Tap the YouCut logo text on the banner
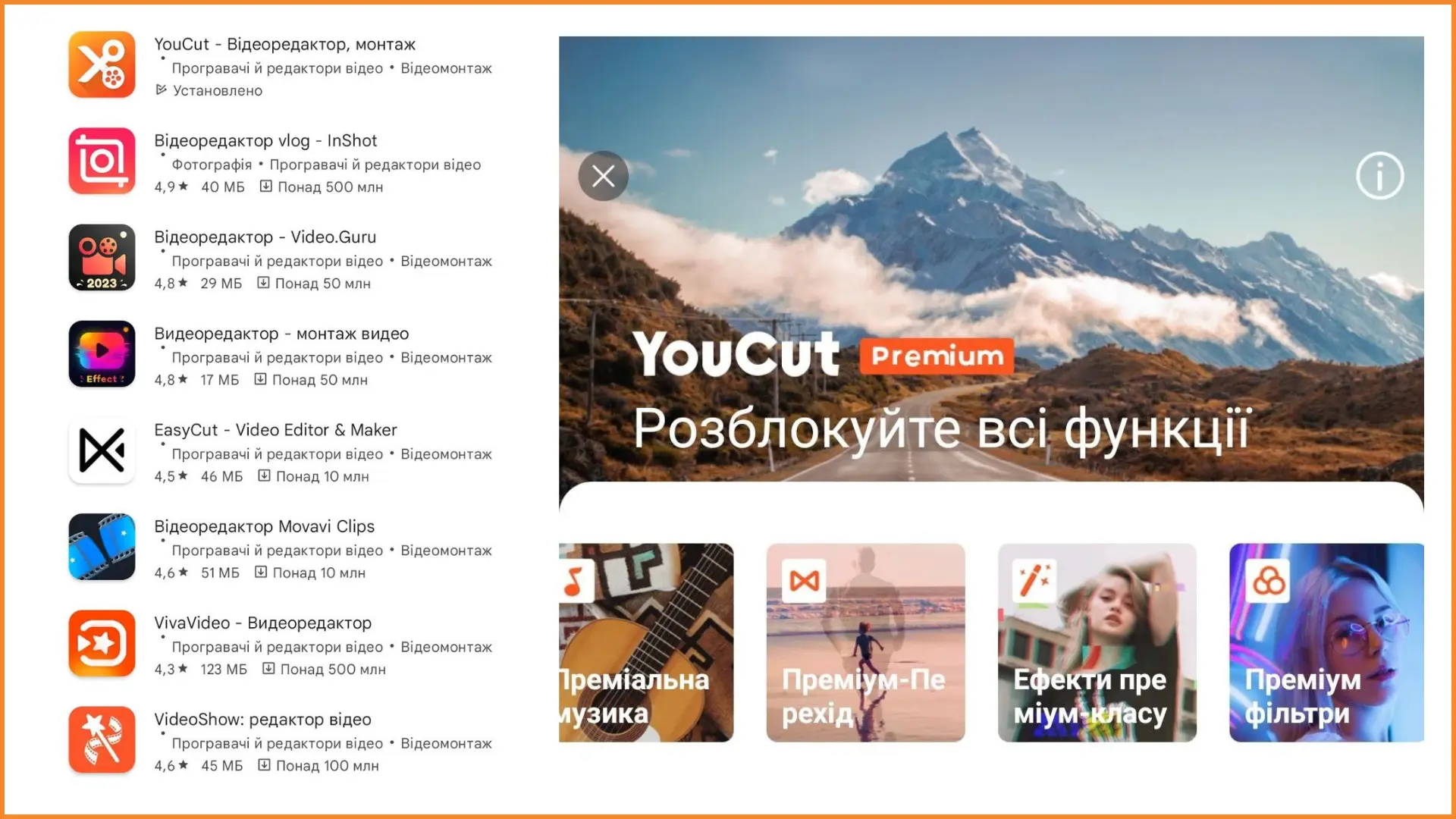 736,354
